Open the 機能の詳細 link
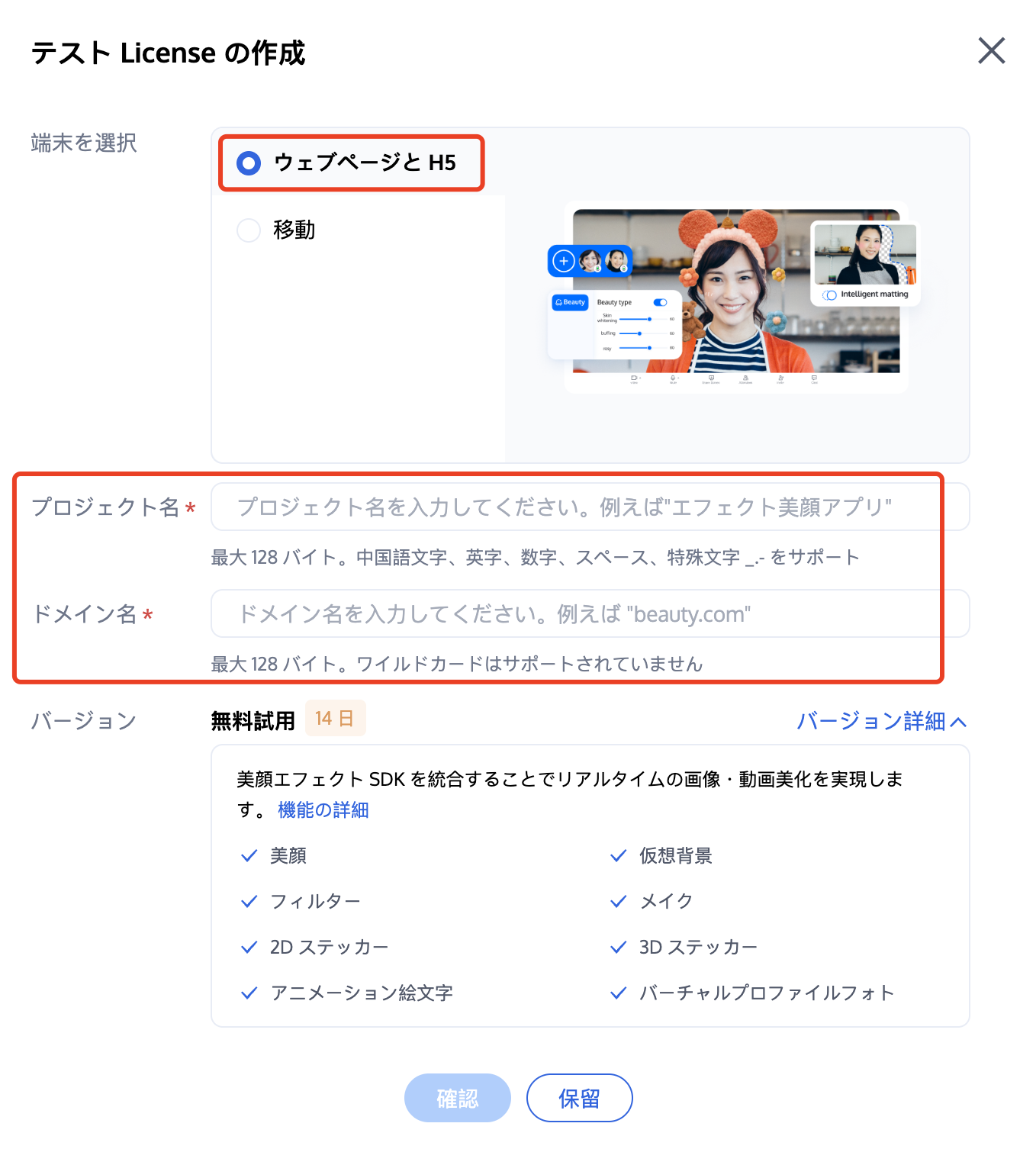 [323, 809]
